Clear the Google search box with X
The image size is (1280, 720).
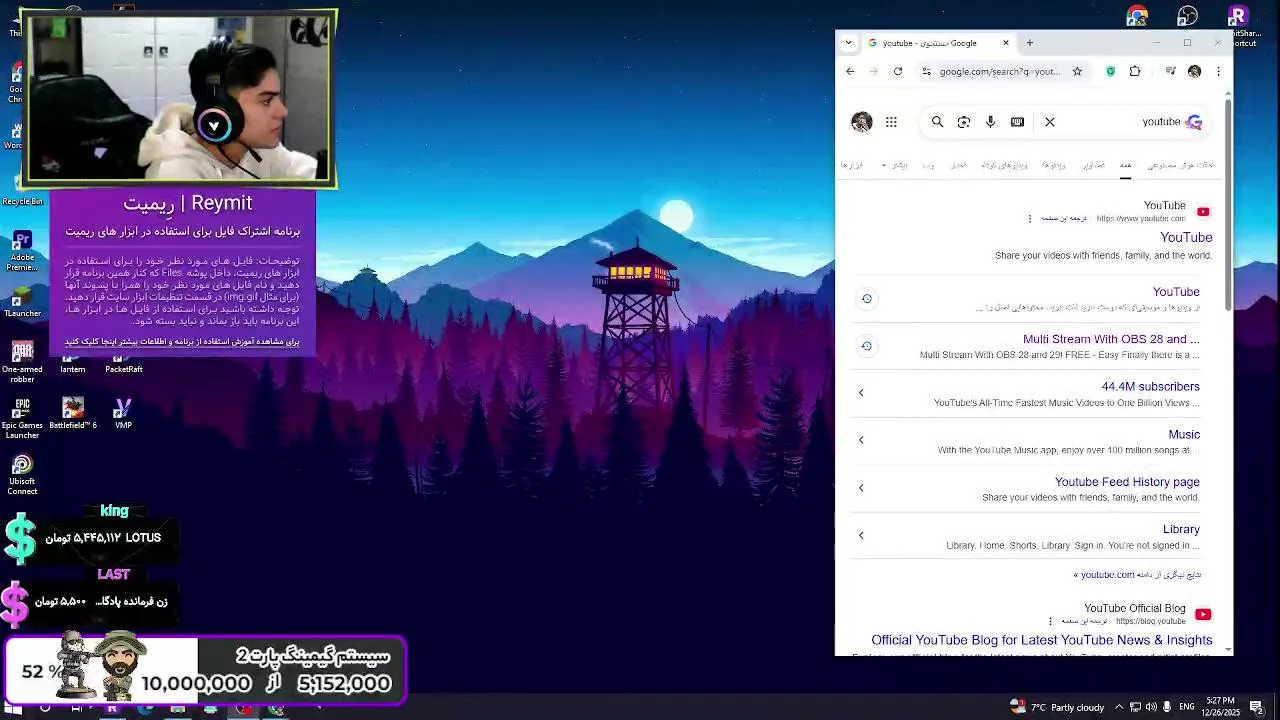(1050, 122)
